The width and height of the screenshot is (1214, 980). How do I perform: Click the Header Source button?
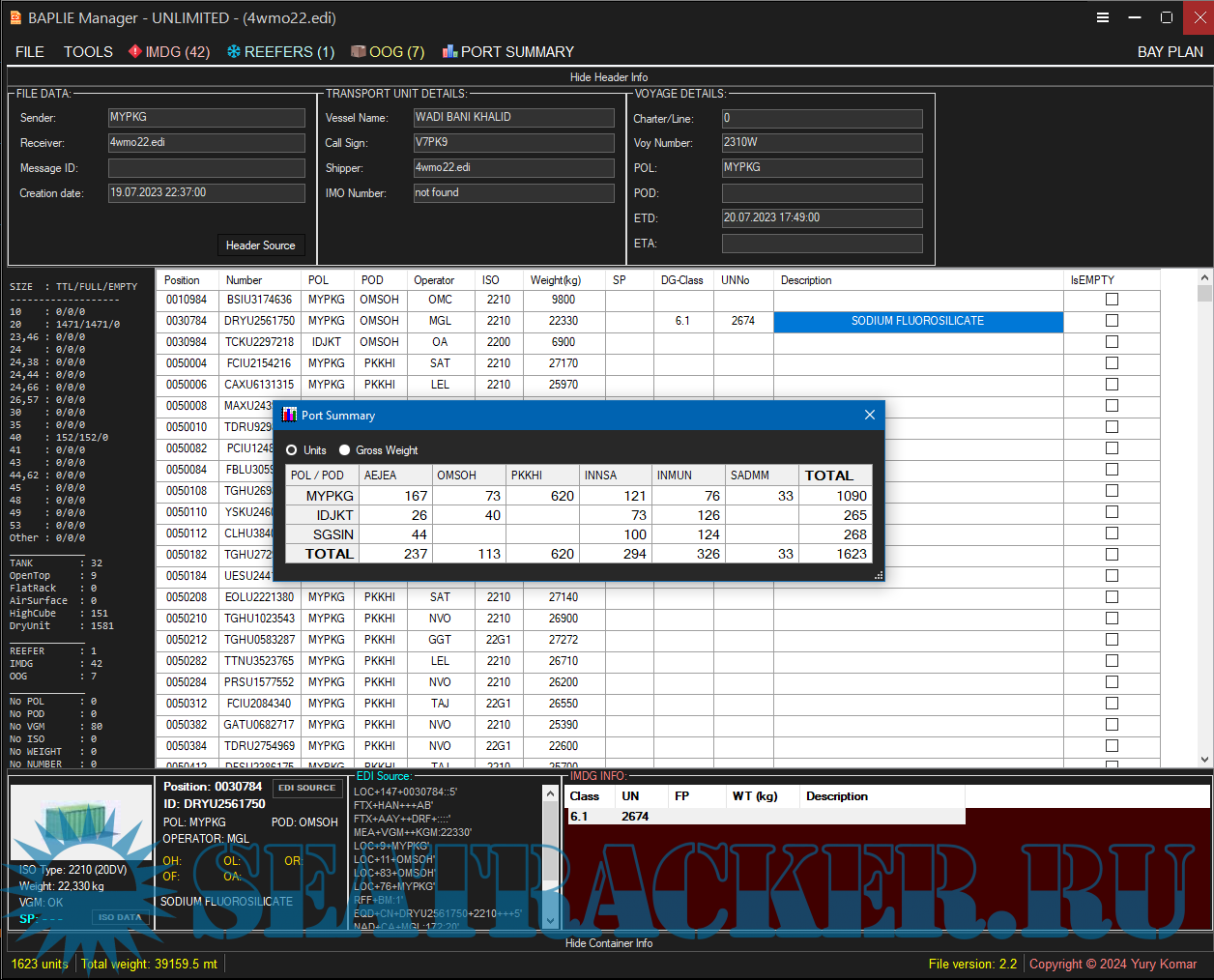[x=260, y=245]
